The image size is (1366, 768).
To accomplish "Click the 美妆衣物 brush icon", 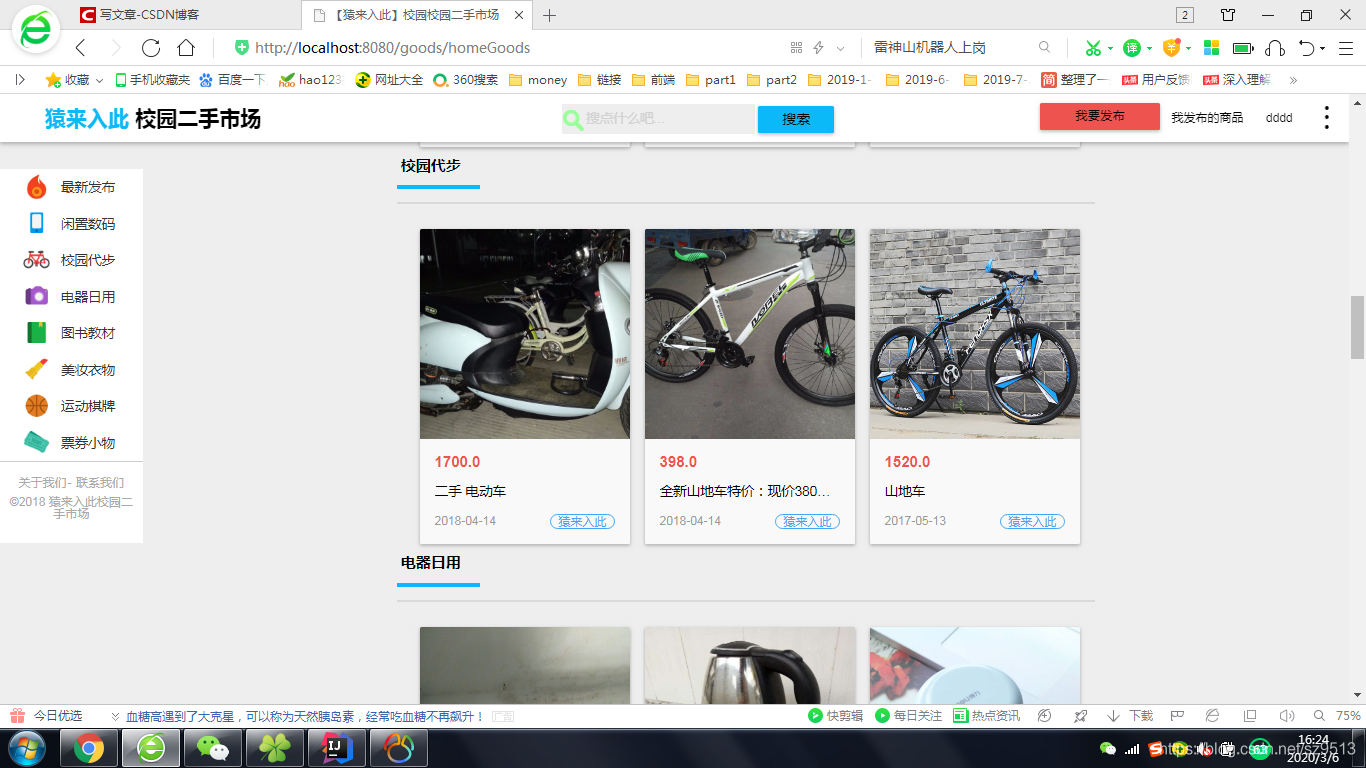I will point(36,369).
